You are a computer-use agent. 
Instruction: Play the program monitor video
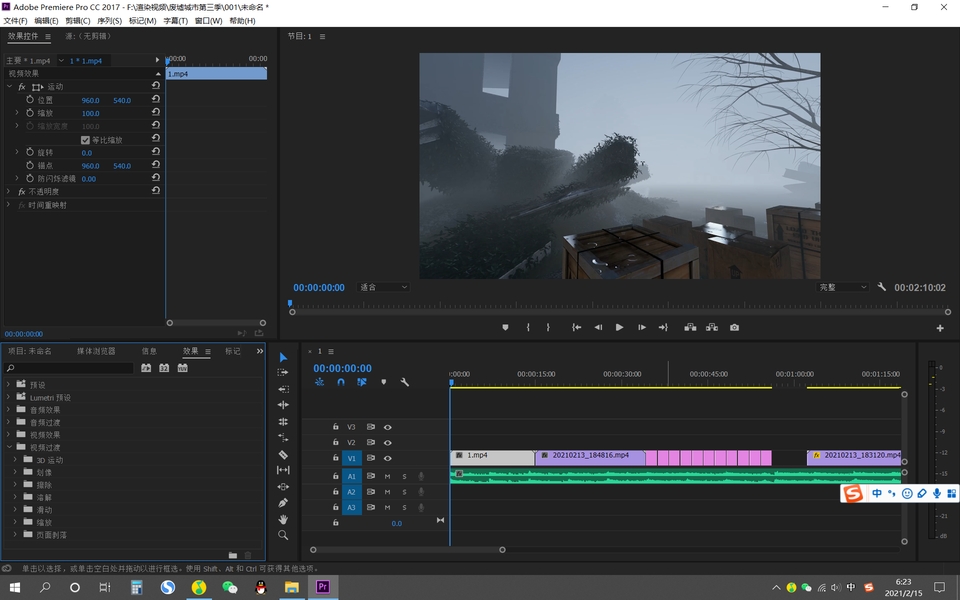619,328
